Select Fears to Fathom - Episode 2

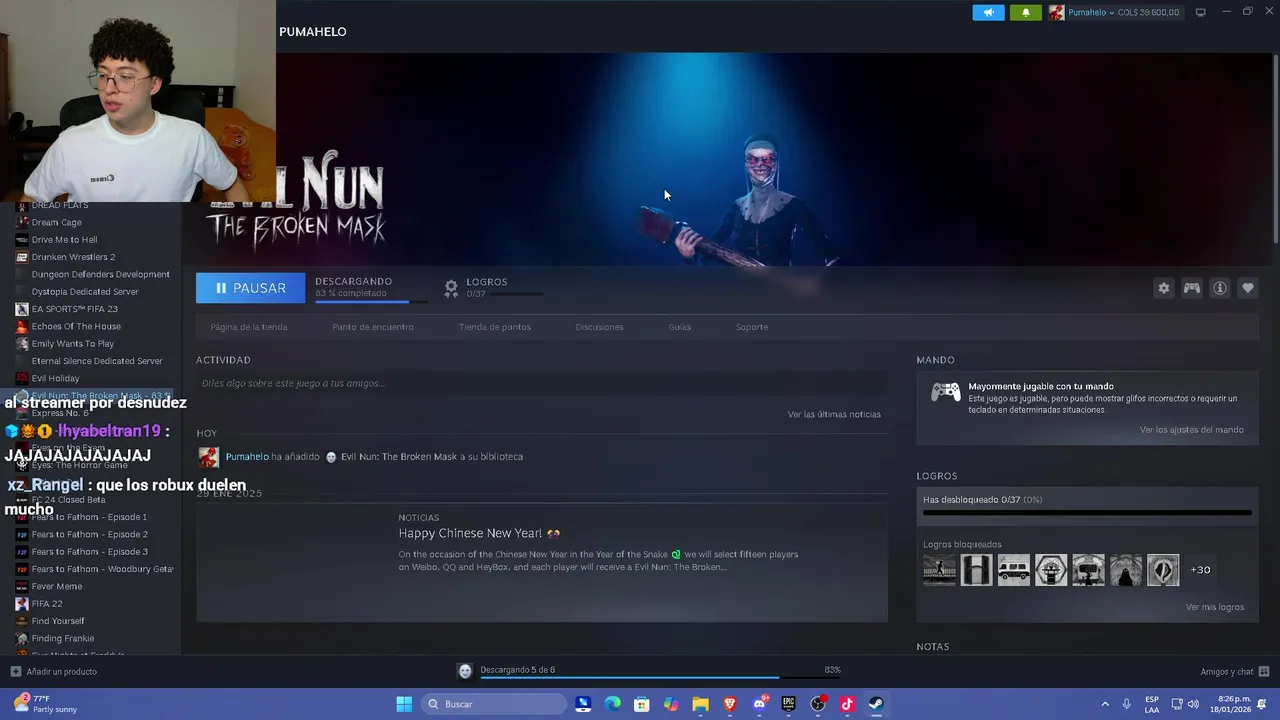(90, 534)
